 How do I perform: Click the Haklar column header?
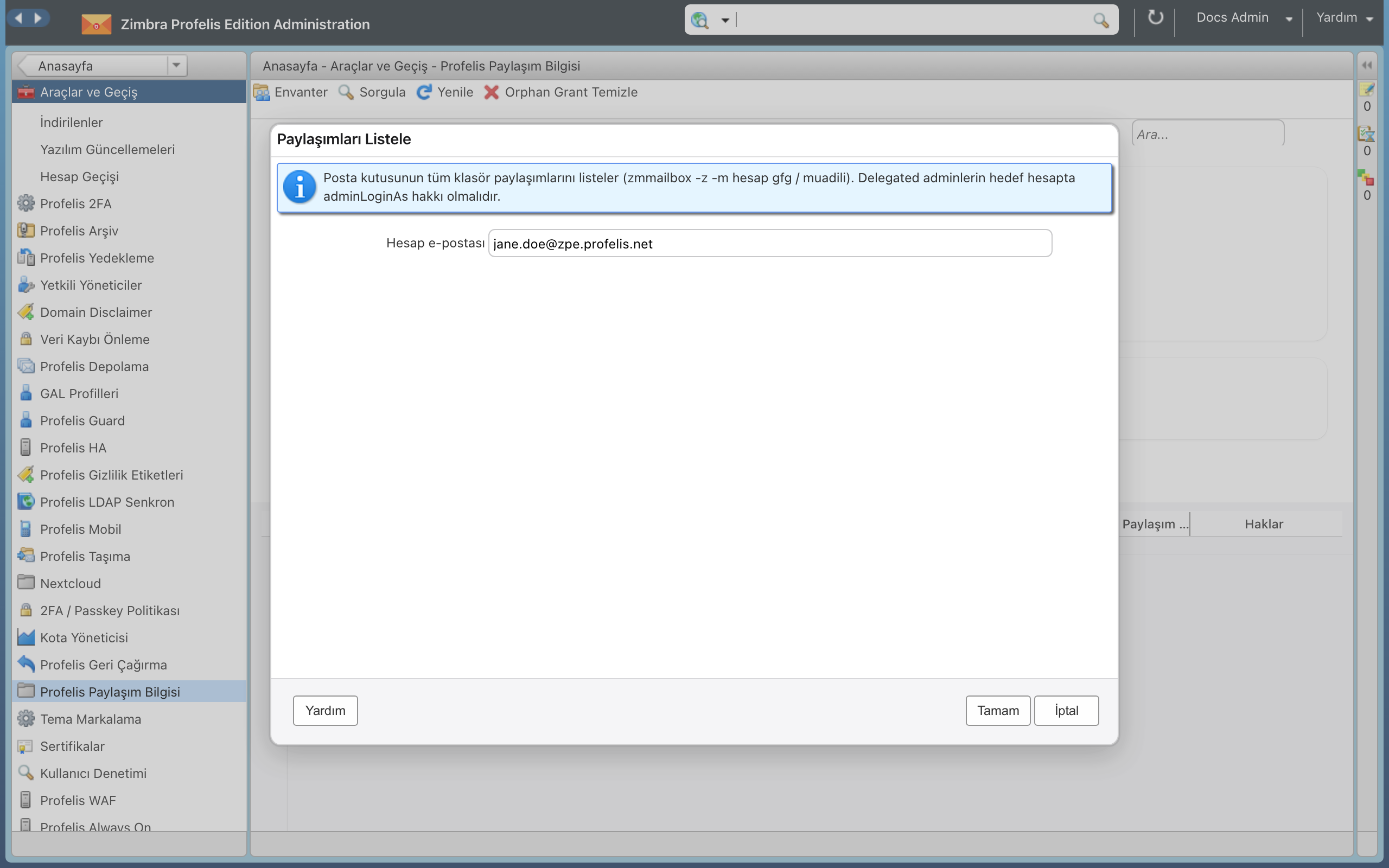(x=1264, y=524)
